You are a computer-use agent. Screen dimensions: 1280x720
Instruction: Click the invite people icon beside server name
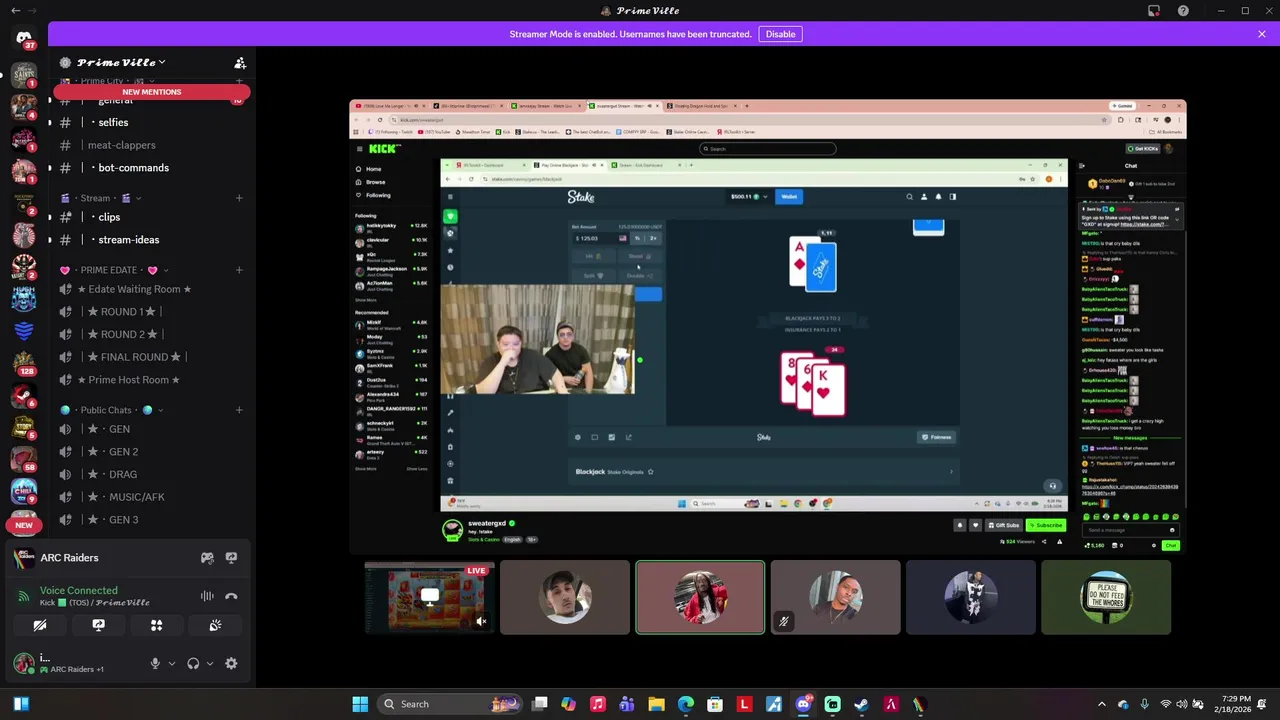[x=240, y=63]
